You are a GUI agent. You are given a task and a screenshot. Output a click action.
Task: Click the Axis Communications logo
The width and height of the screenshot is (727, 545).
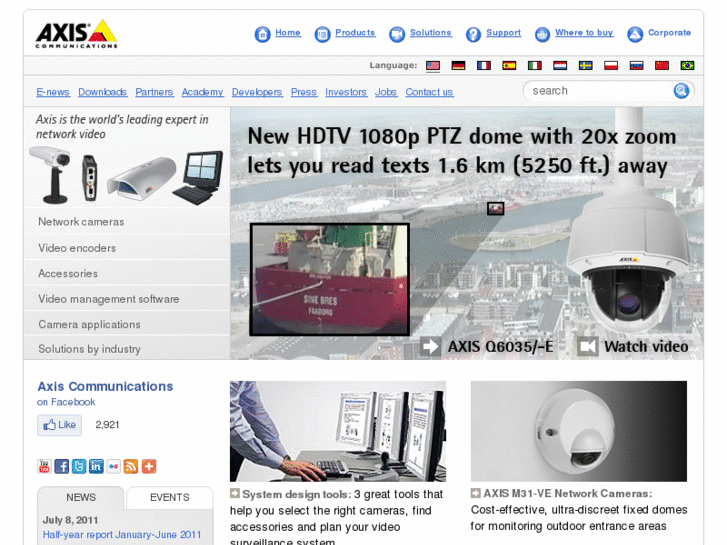point(77,33)
